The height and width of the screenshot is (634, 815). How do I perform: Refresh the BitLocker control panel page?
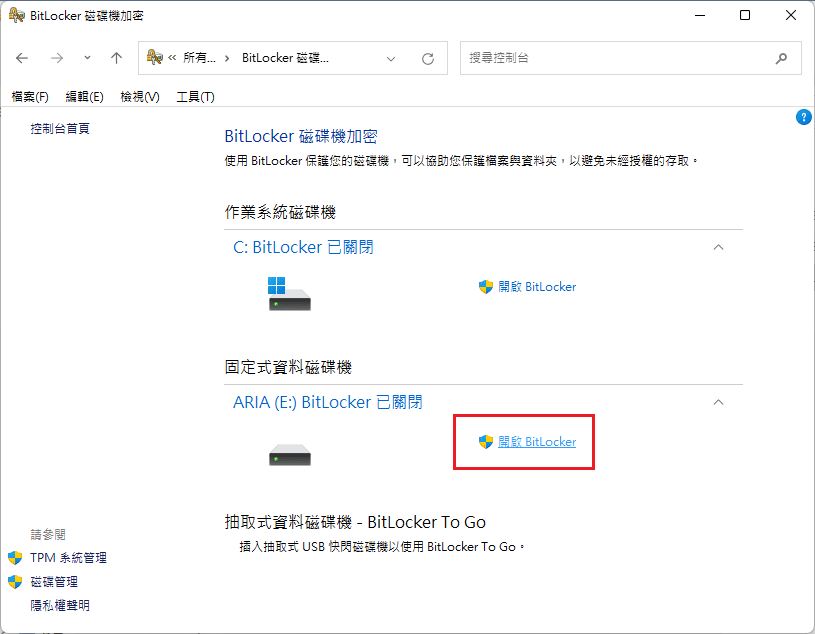point(428,57)
